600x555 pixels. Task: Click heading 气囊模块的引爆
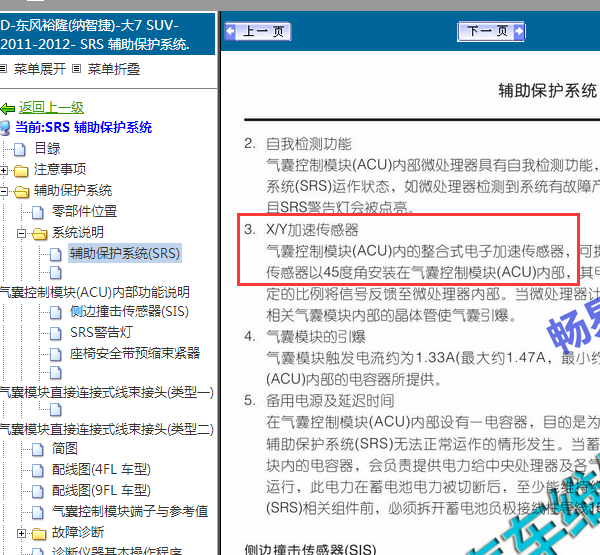316,337
